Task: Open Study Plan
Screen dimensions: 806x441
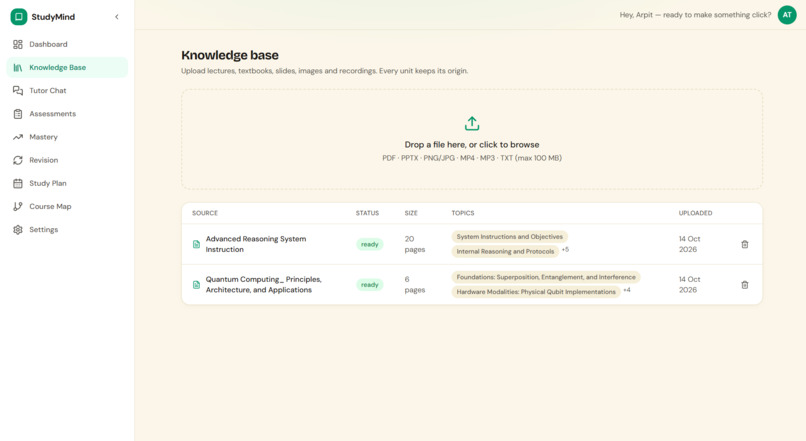Action: click(67, 183)
